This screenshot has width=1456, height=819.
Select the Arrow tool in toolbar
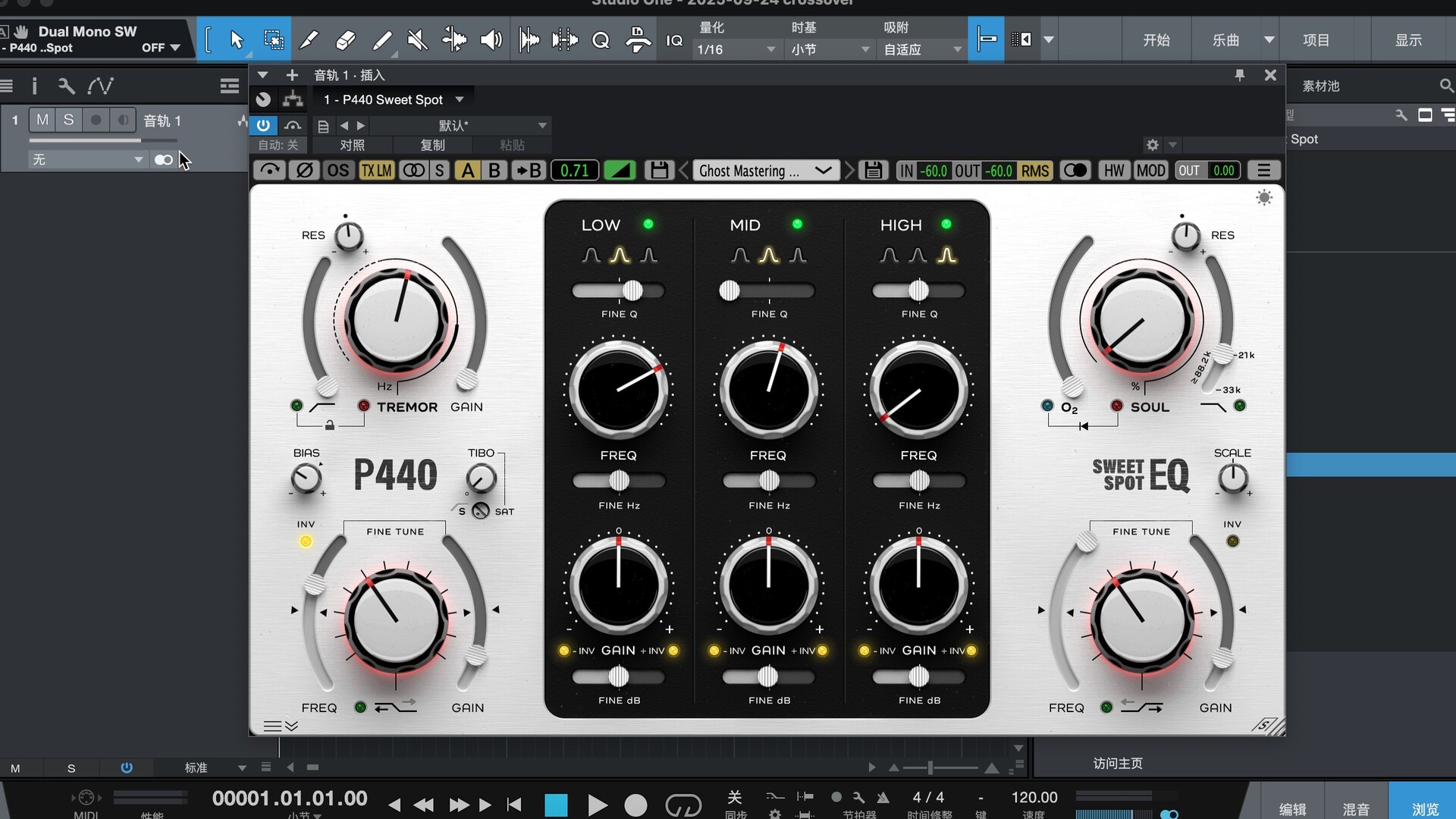tap(236, 39)
